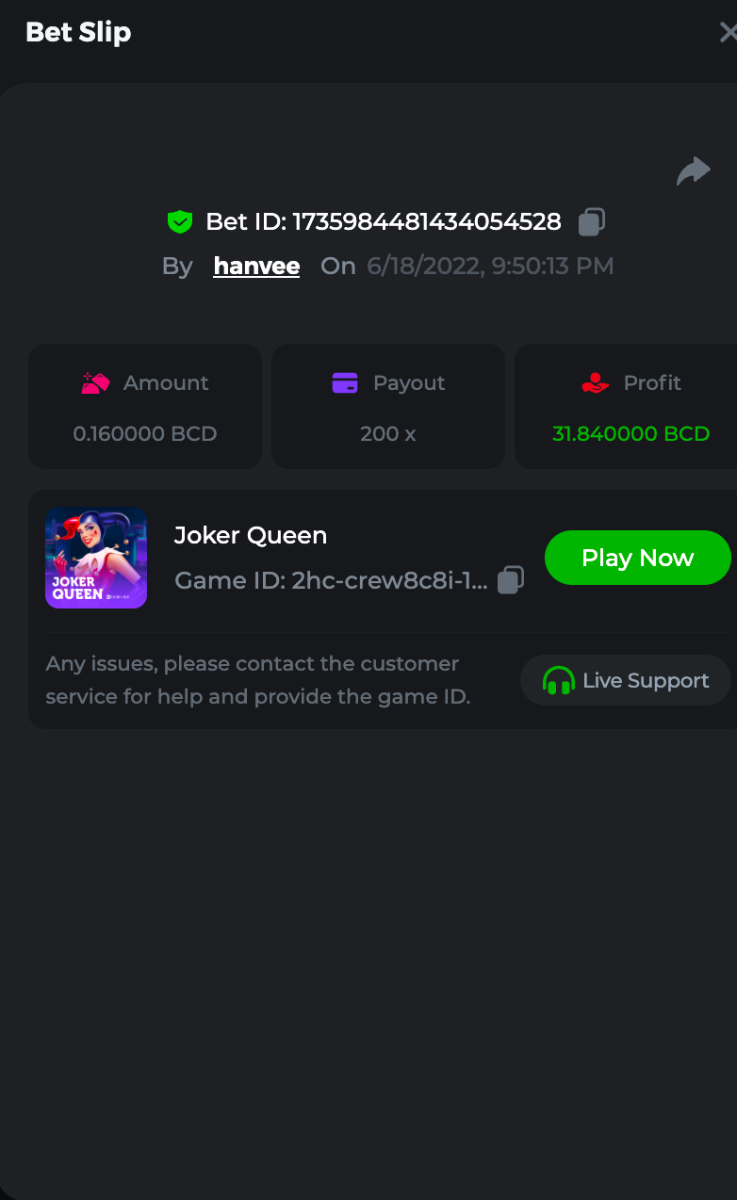Click the 31.840000 BCD profit value
Image resolution: width=737 pixels, height=1200 pixels.
pos(631,434)
